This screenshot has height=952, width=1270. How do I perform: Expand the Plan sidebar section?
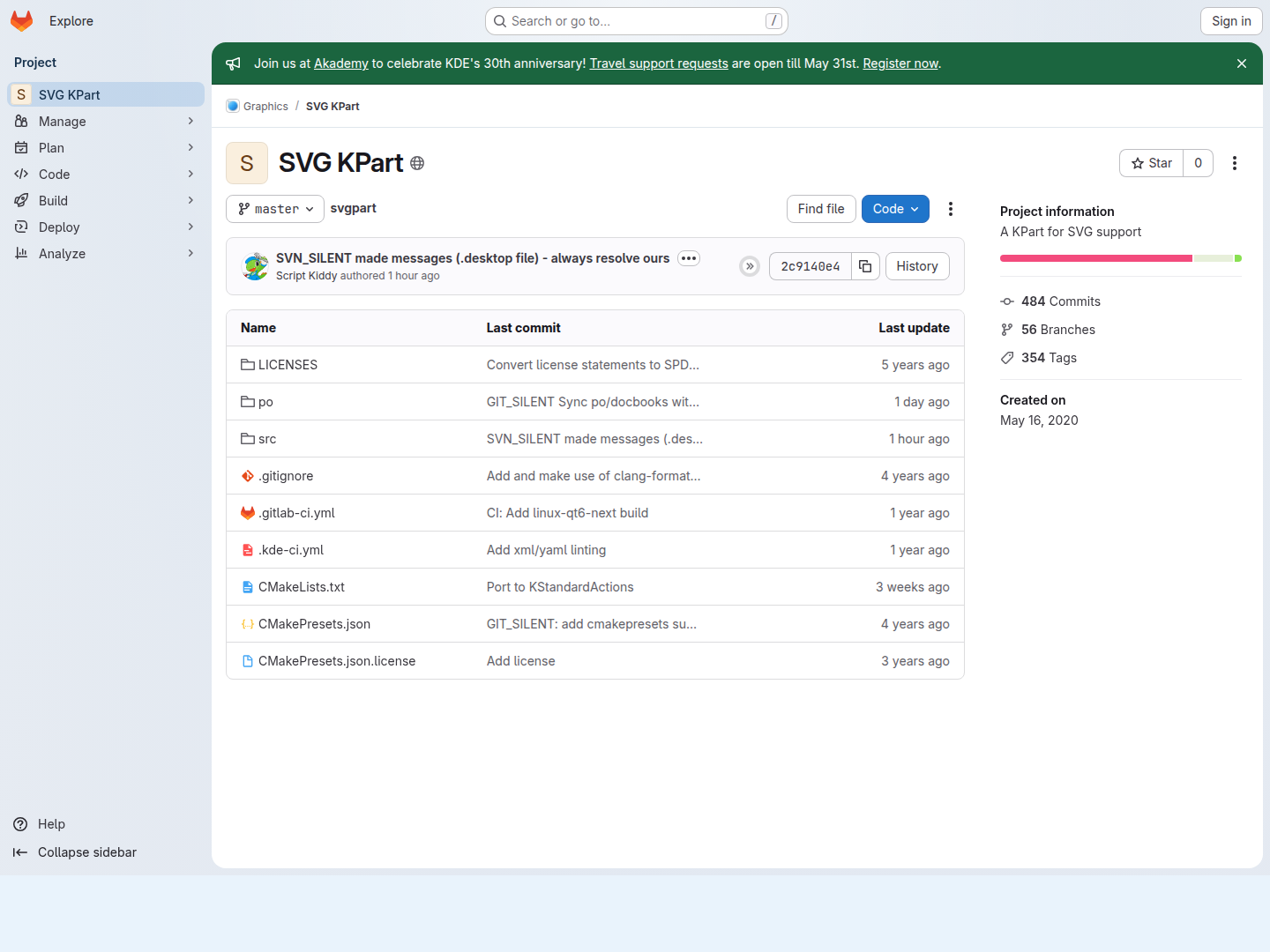[x=106, y=148]
